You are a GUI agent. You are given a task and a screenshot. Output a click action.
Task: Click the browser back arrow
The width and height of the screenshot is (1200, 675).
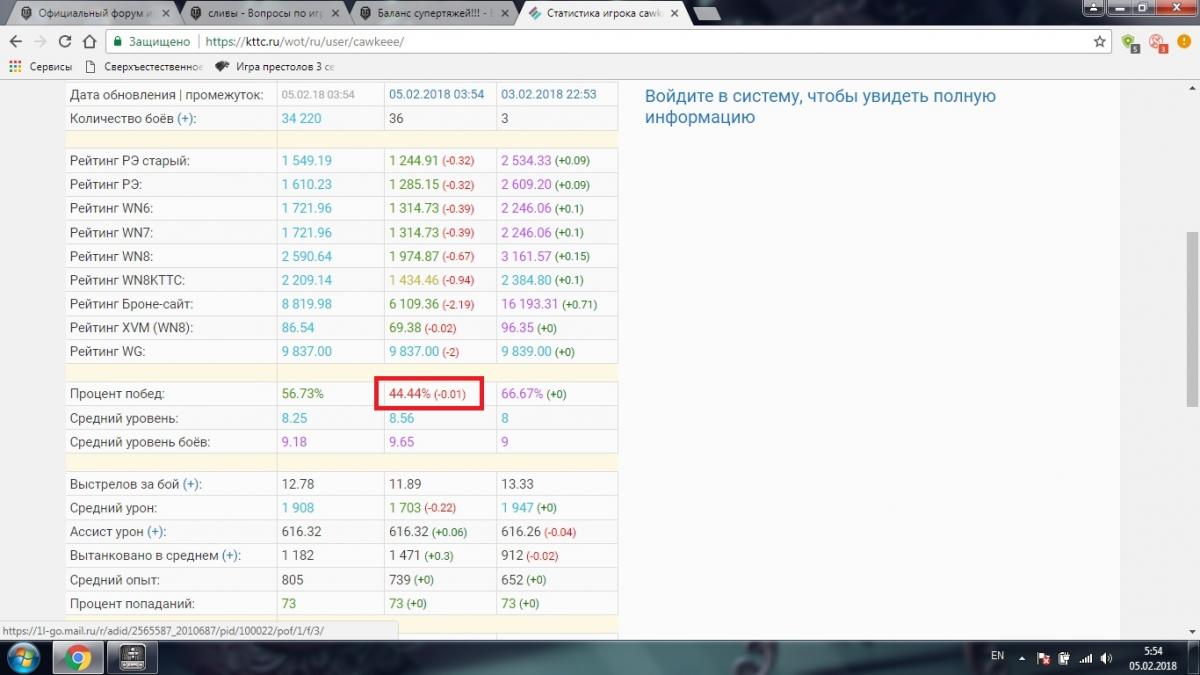15,42
